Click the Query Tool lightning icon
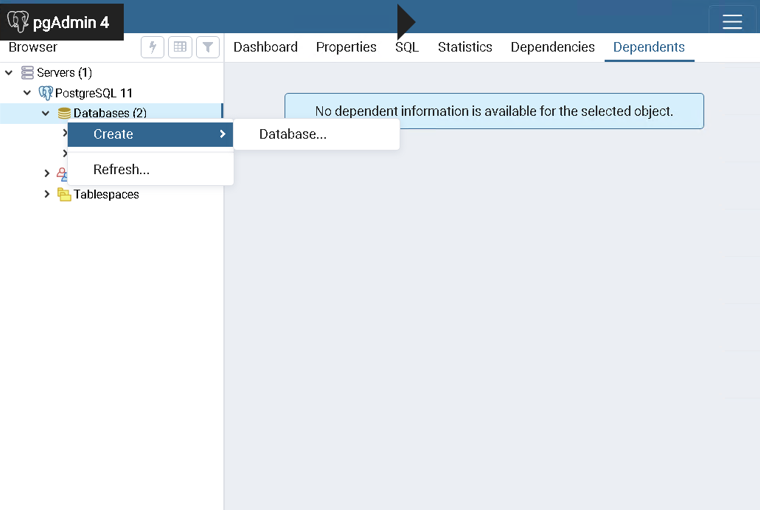 click(153, 47)
